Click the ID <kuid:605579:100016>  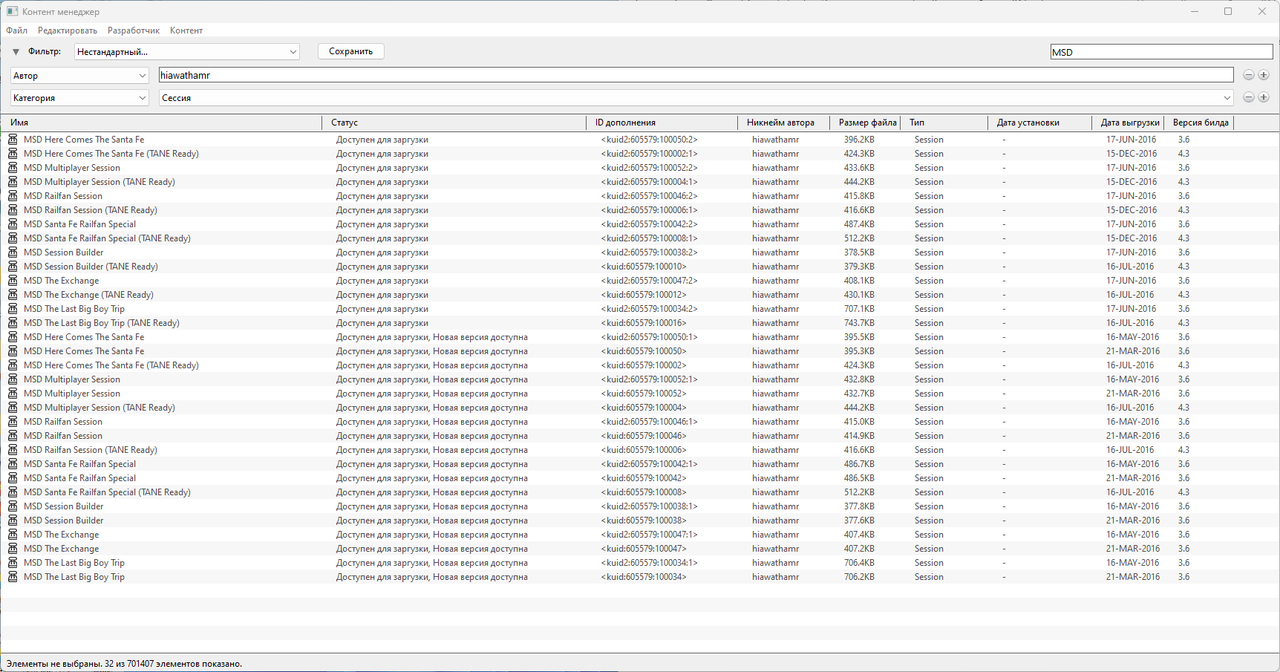click(643, 323)
